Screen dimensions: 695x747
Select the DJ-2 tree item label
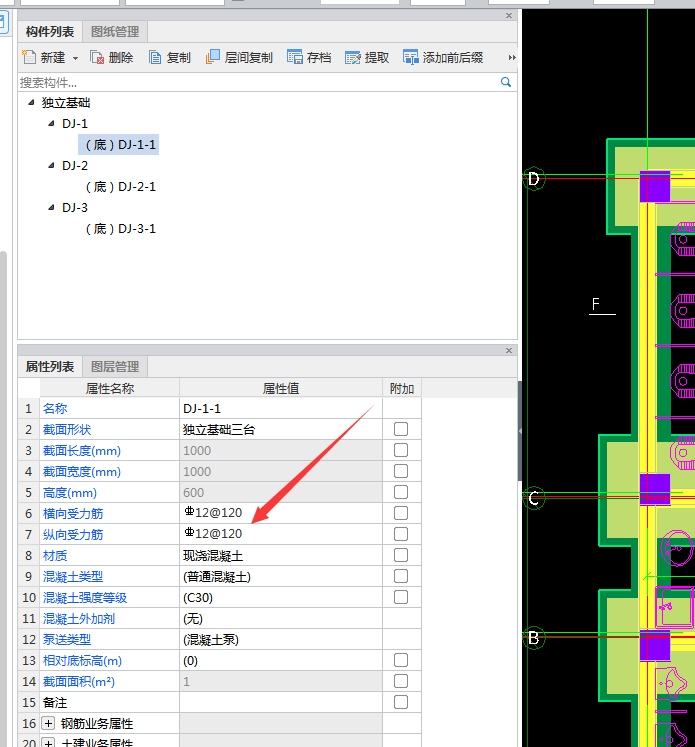tap(75, 165)
